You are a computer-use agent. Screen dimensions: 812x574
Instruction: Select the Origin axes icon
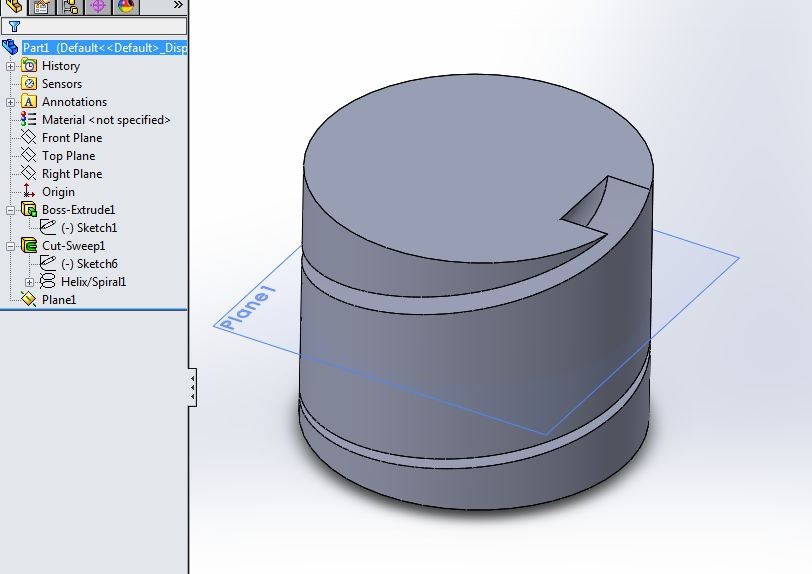coord(28,191)
